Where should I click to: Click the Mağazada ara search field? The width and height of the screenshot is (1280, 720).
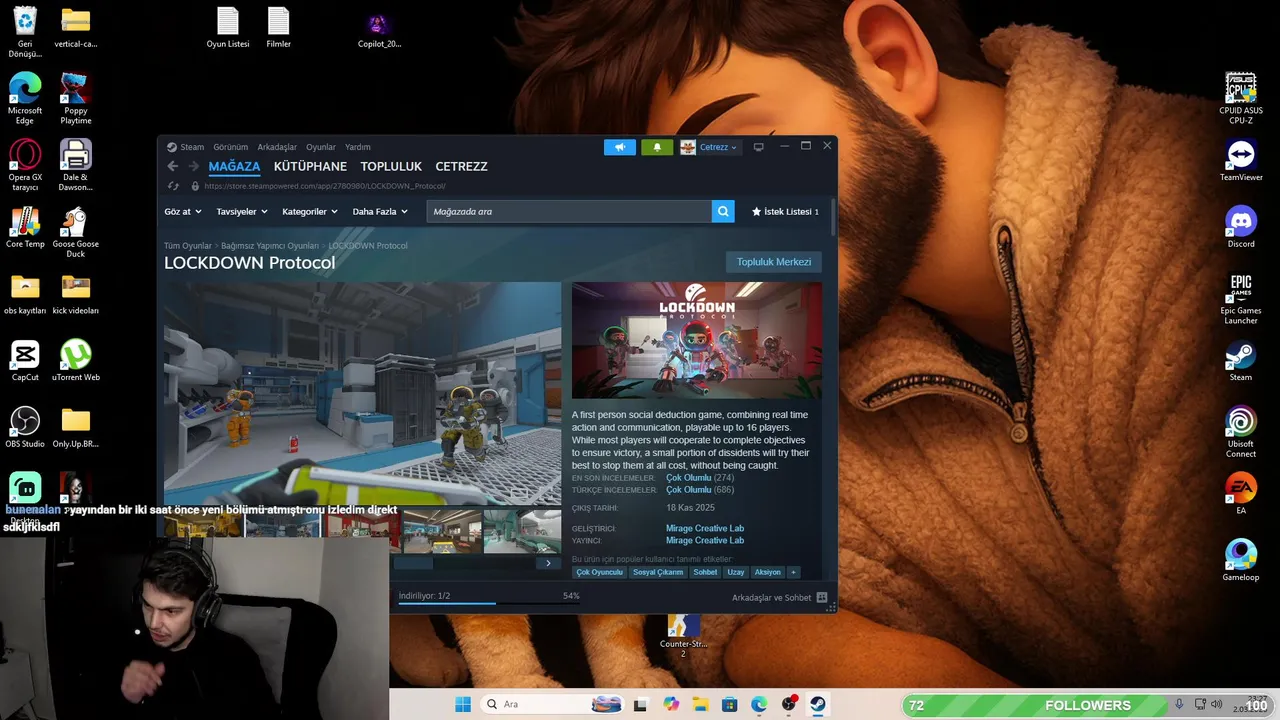point(569,211)
